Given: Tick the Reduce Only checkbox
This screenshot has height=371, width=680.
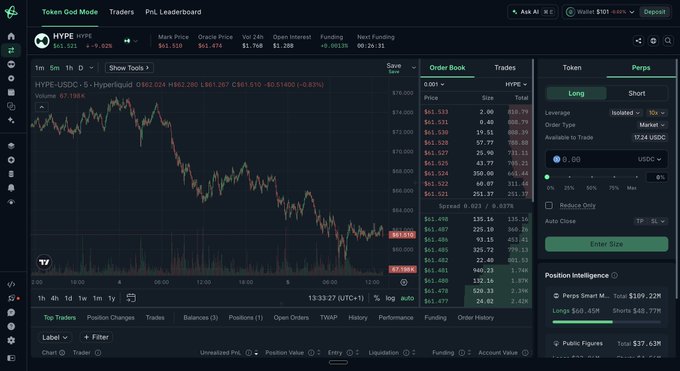Looking at the screenshot, I should (x=549, y=205).
